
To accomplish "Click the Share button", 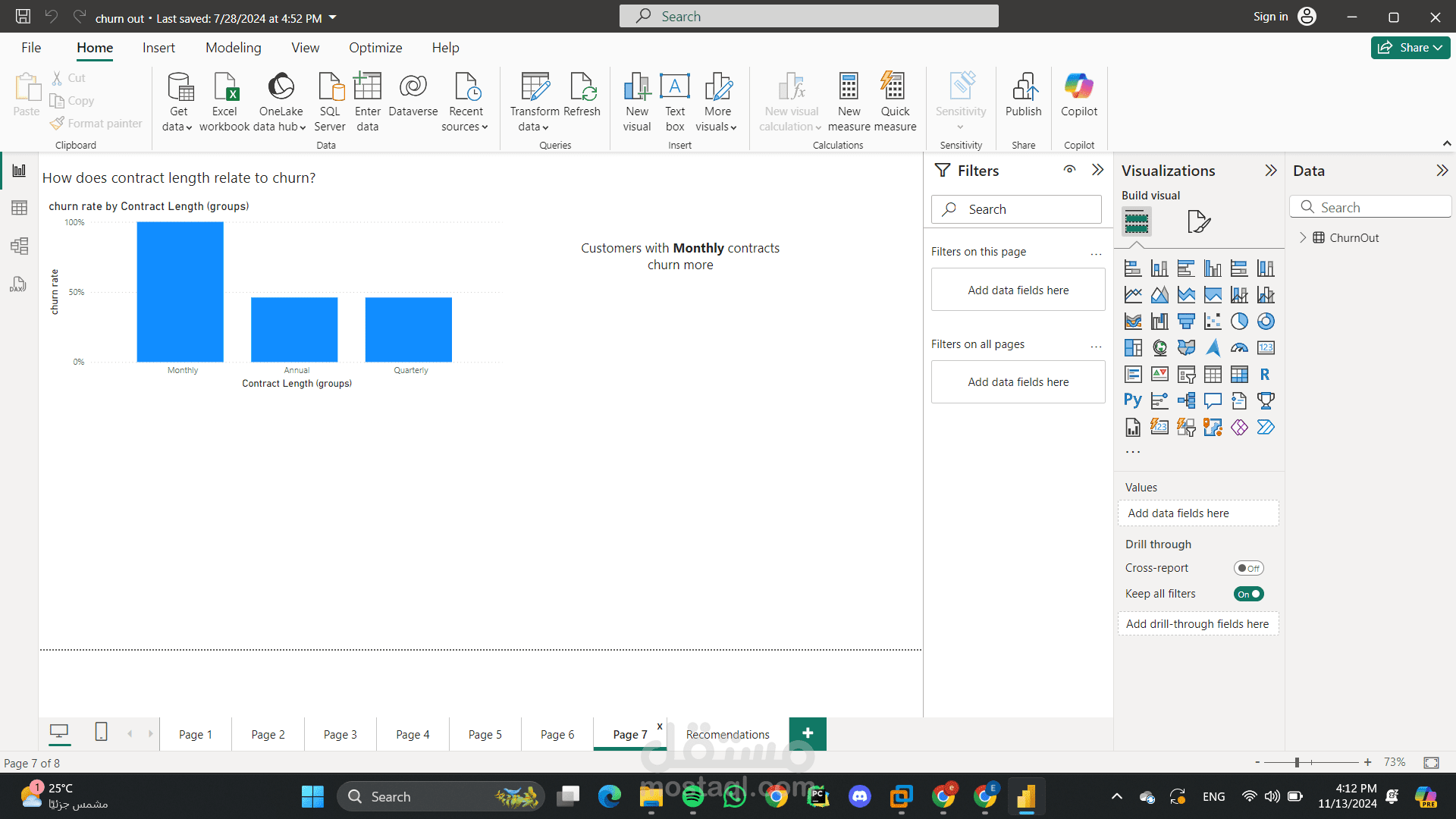I will 1410,48.
